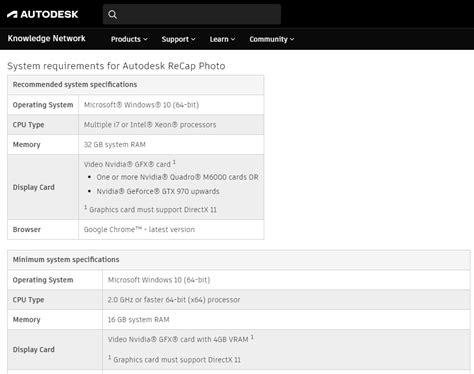
Task: Click the System requirements for Autodesk ReCap Photo heading
Action: click(x=116, y=66)
